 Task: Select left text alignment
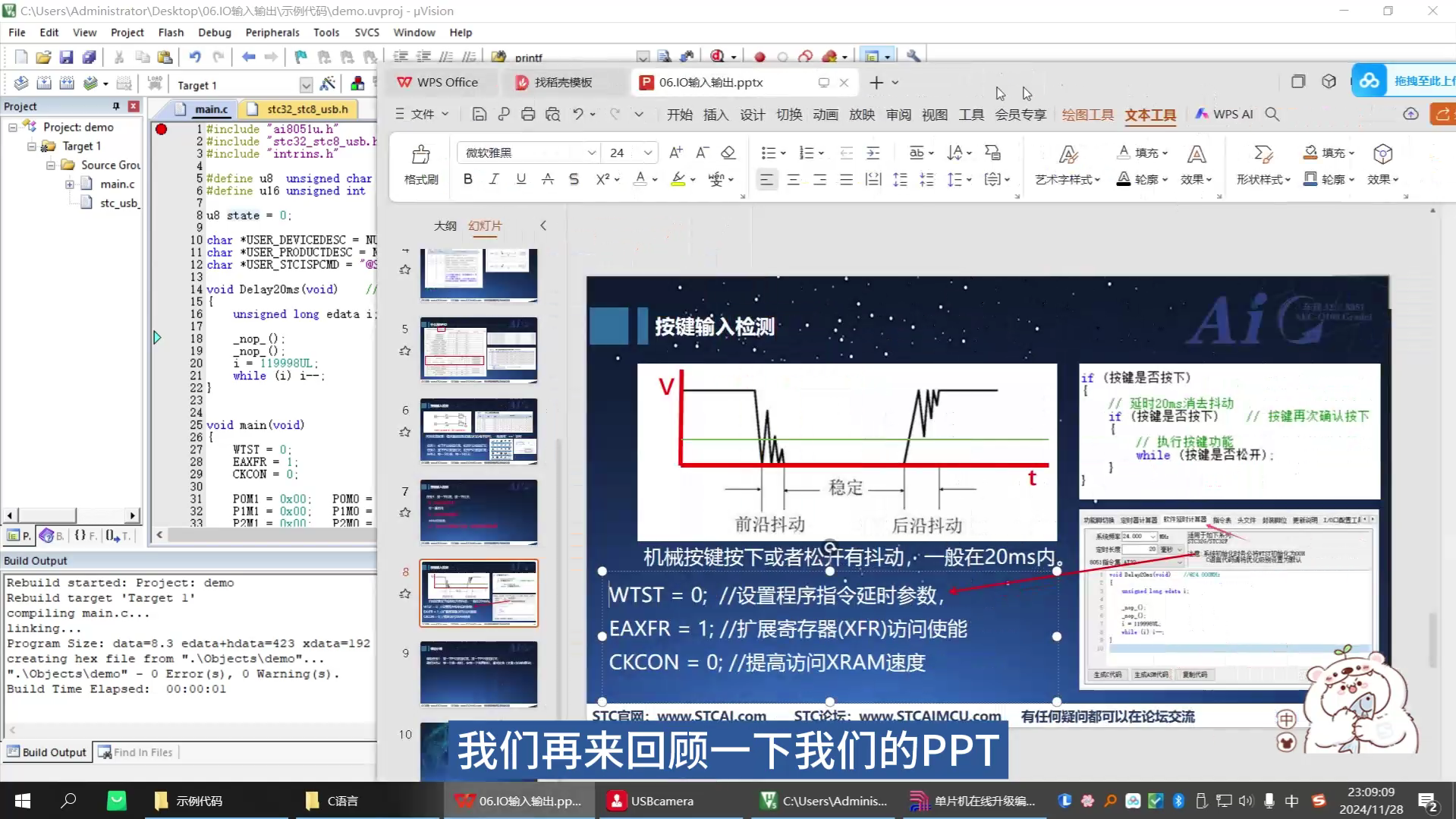pyautogui.click(x=767, y=180)
